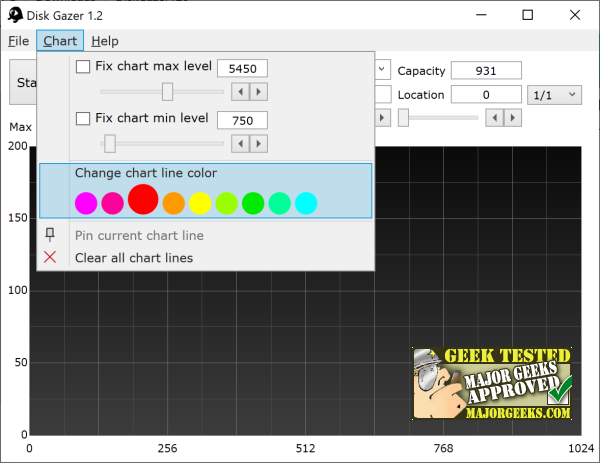This screenshot has width=600, height=463.
Task: Maximize the Disk Gazer window
Action: click(528, 15)
